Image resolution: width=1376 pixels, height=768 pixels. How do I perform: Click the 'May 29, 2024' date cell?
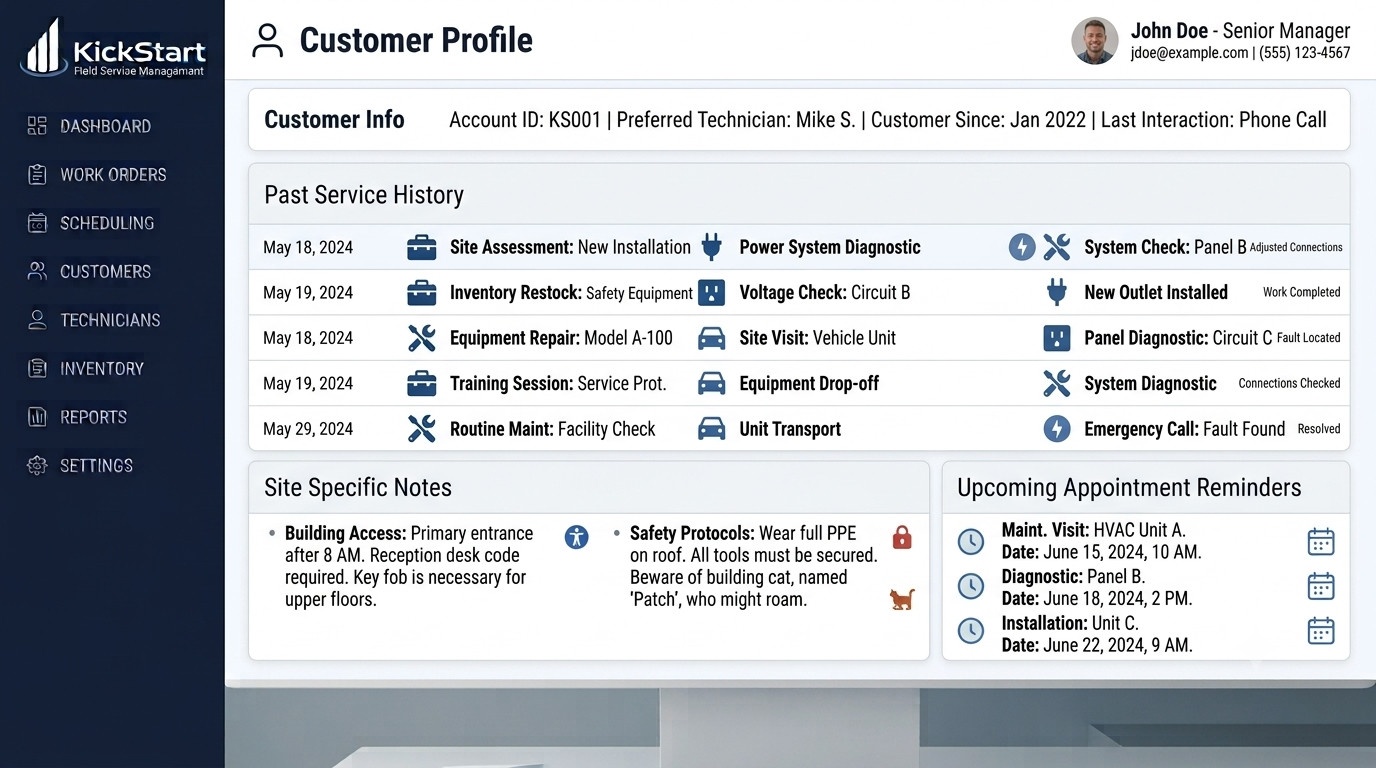308,429
